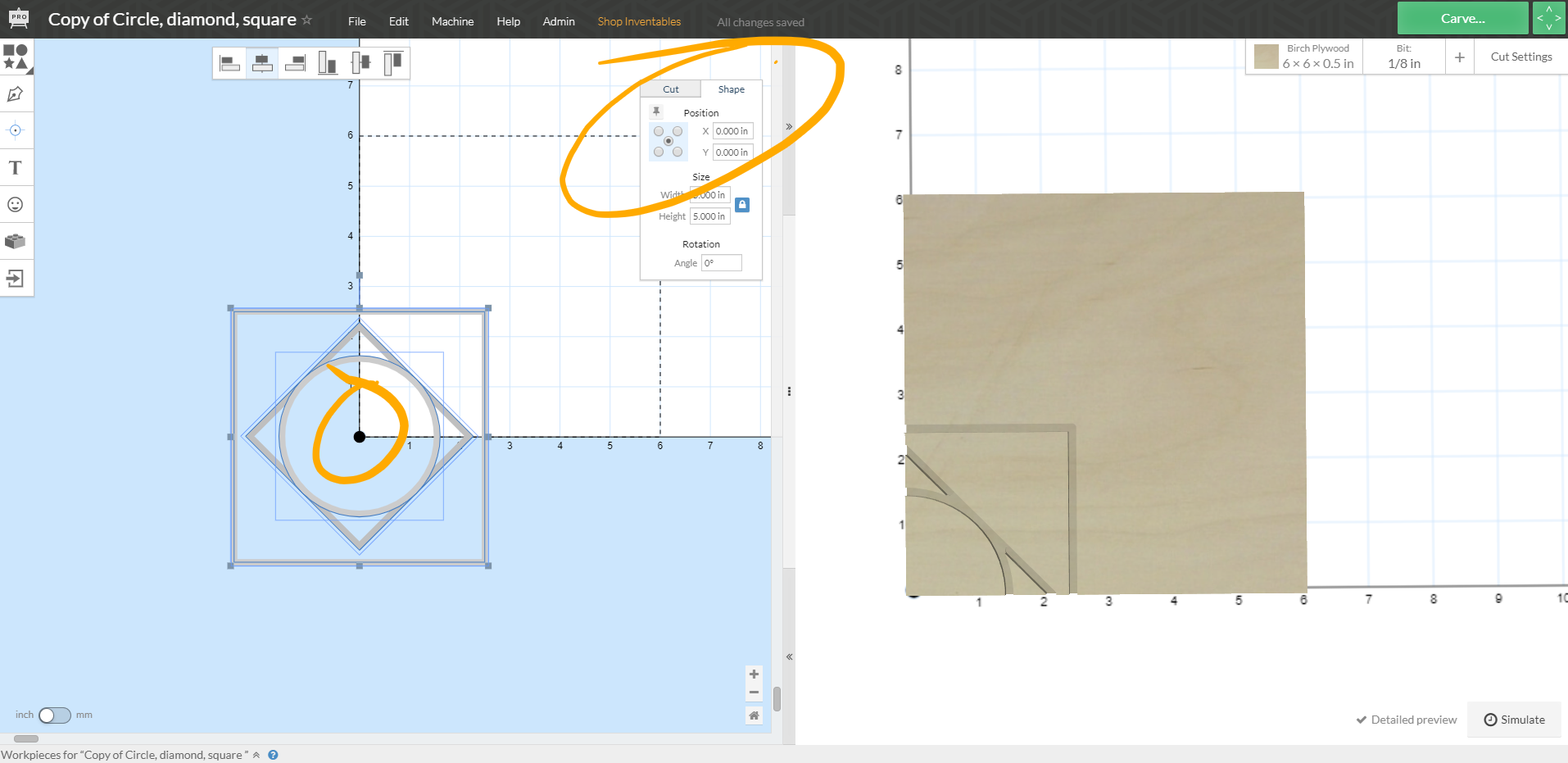Screen dimensions: 1568x763
Task: Collapse the Workpieces bar
Action: pos(256,755)
